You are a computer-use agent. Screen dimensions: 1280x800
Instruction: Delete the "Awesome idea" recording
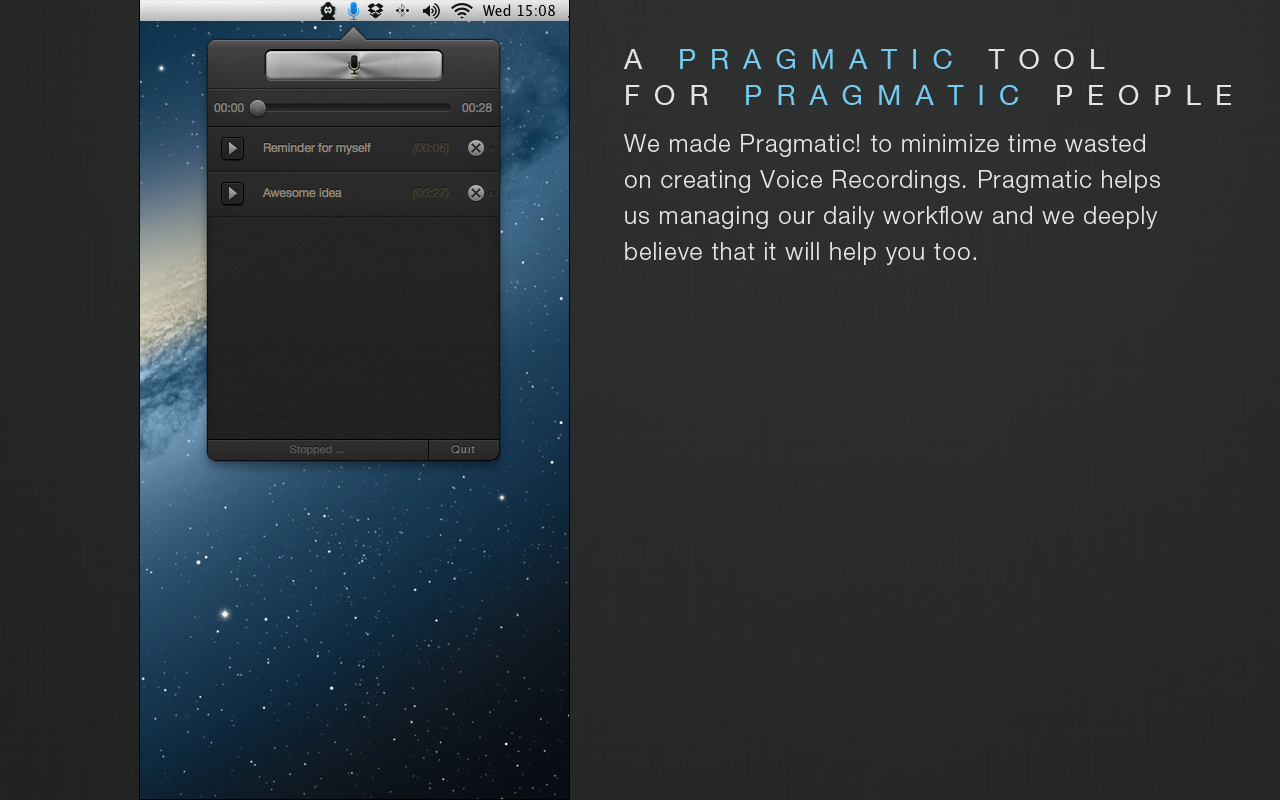coord(476,193)
